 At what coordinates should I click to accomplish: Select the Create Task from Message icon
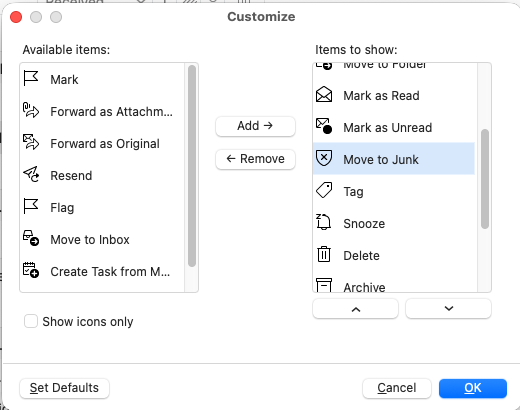[31, 270]
